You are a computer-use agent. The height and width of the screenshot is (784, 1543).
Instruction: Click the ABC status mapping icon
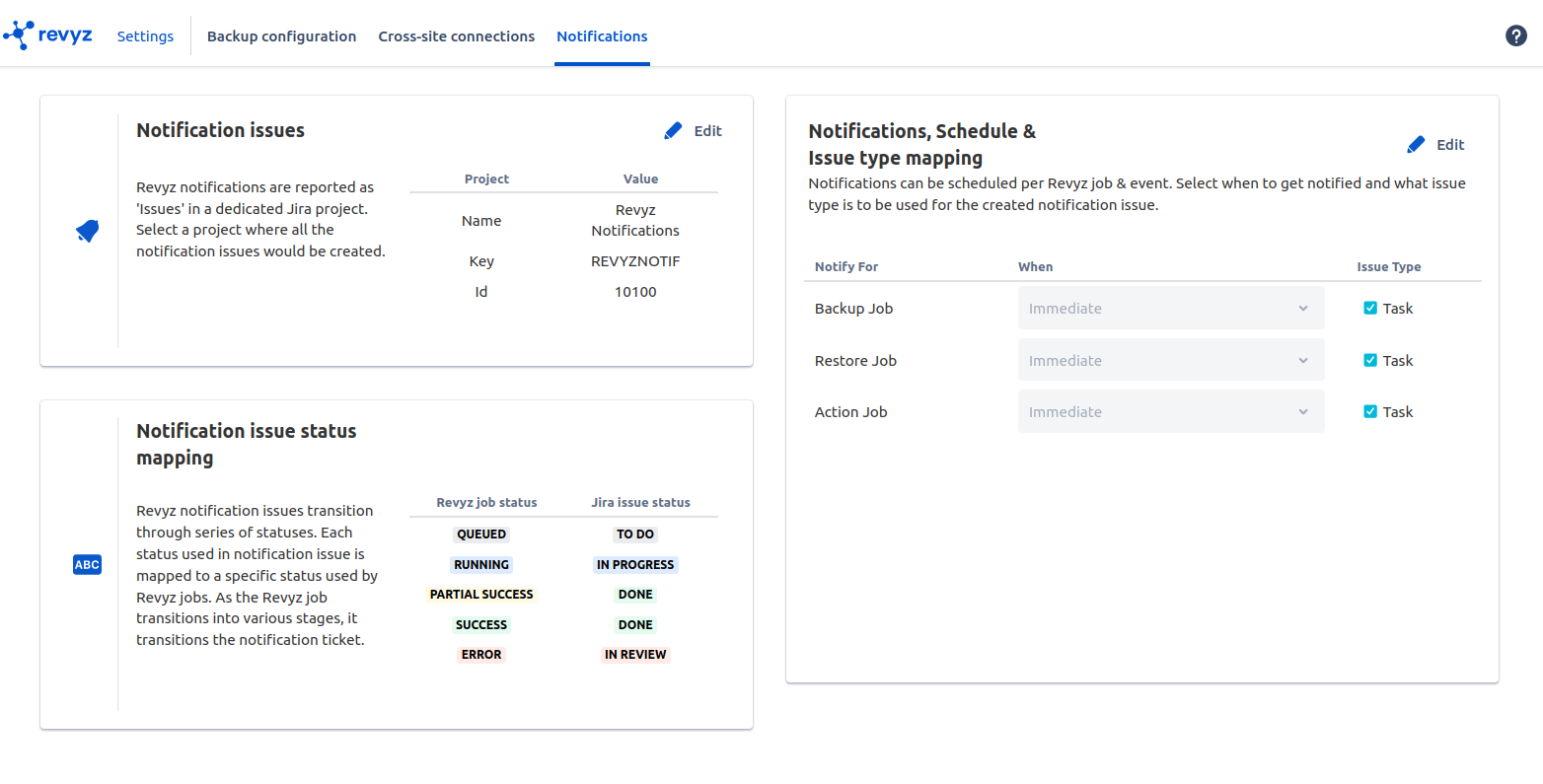[x=87, y=565]
